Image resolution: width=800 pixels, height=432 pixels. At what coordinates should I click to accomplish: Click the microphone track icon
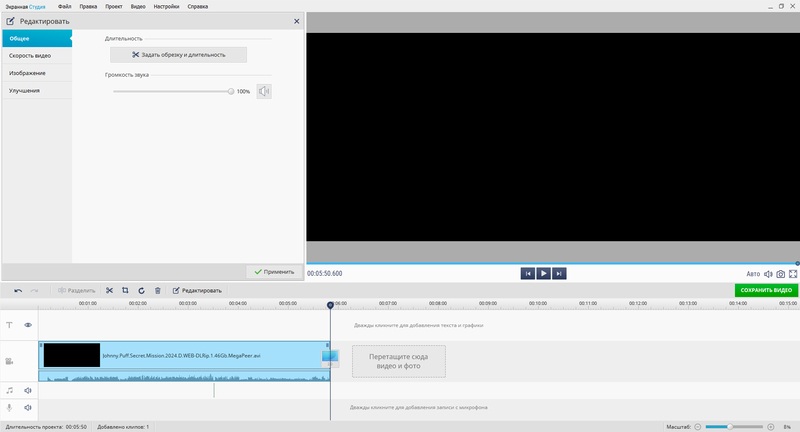[x=9, y=408]
